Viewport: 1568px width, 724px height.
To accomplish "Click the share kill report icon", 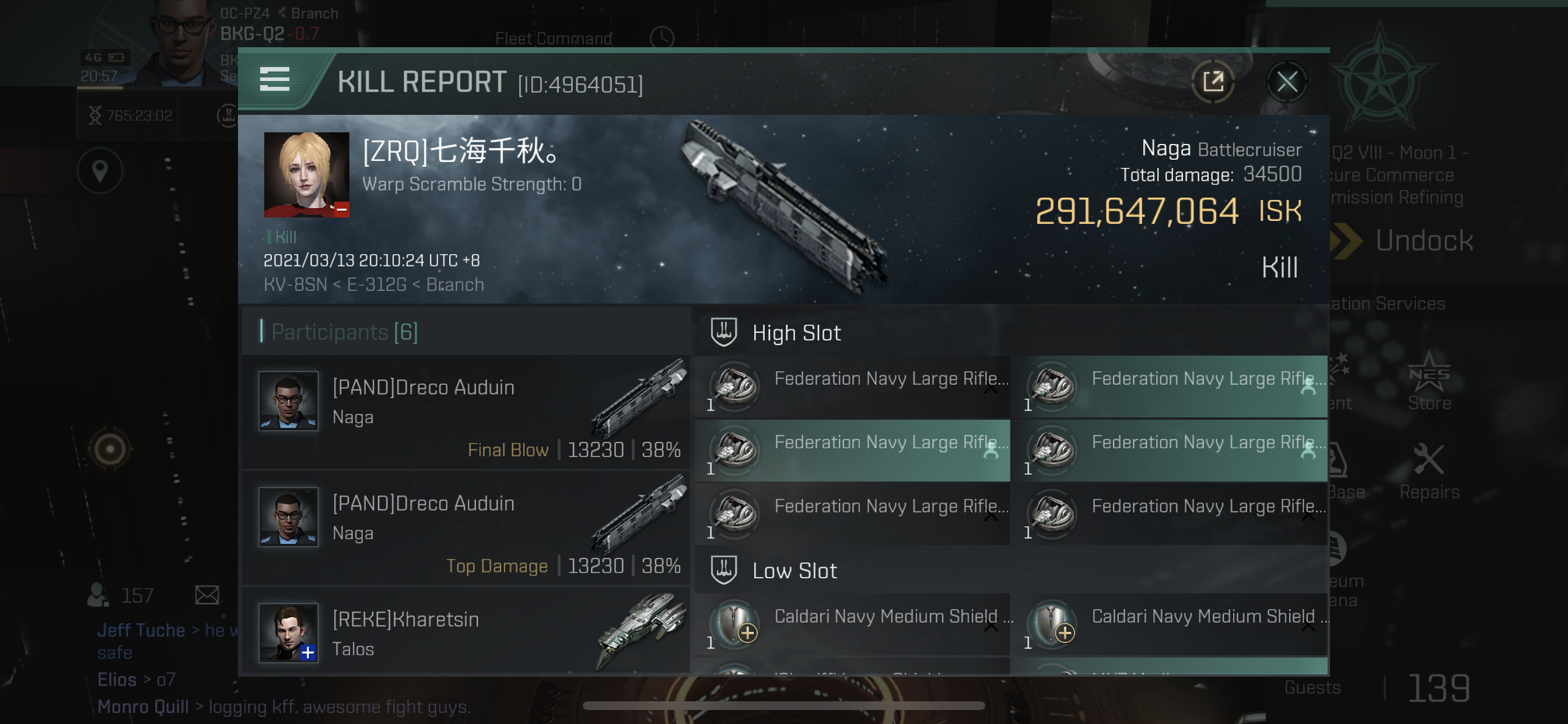I will coord(1213,82).
